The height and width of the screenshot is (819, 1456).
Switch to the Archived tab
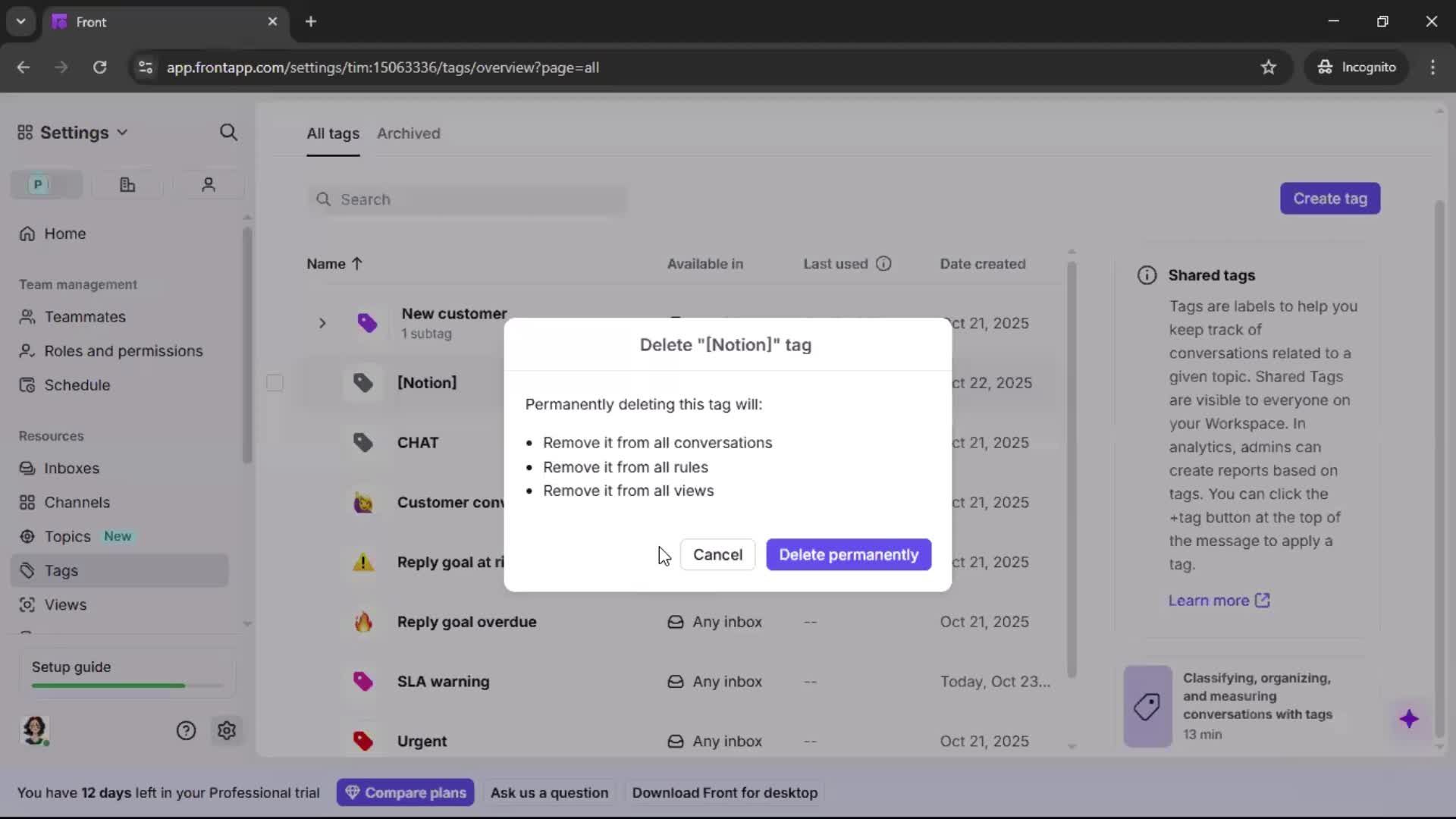pyautogui.click(x=409, y=133)
